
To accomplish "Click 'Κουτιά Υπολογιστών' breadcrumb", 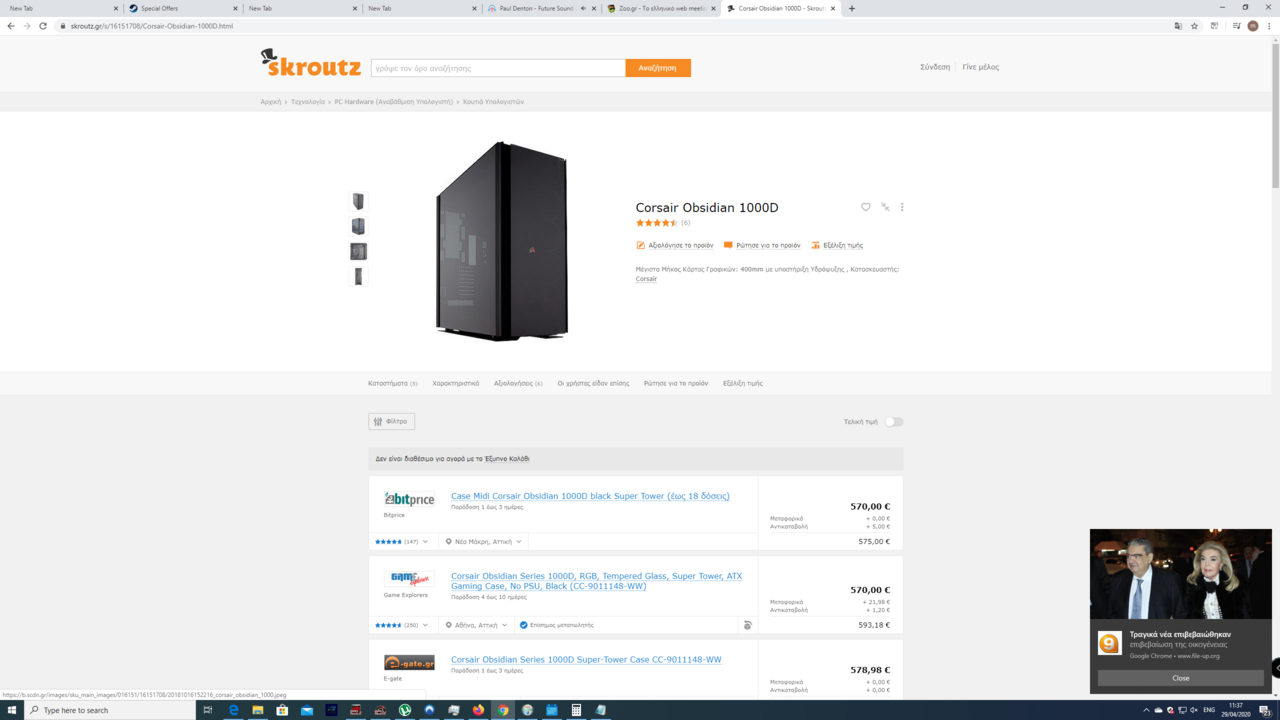I will 493,102.
